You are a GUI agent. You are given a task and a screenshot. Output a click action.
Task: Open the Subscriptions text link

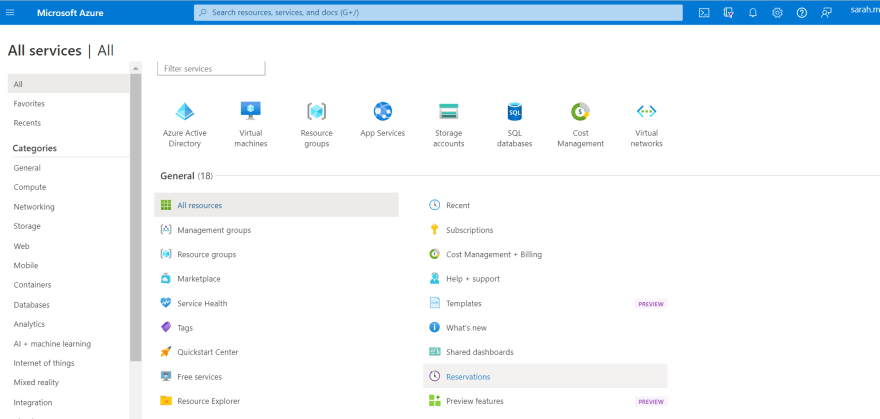click(470, 230)
